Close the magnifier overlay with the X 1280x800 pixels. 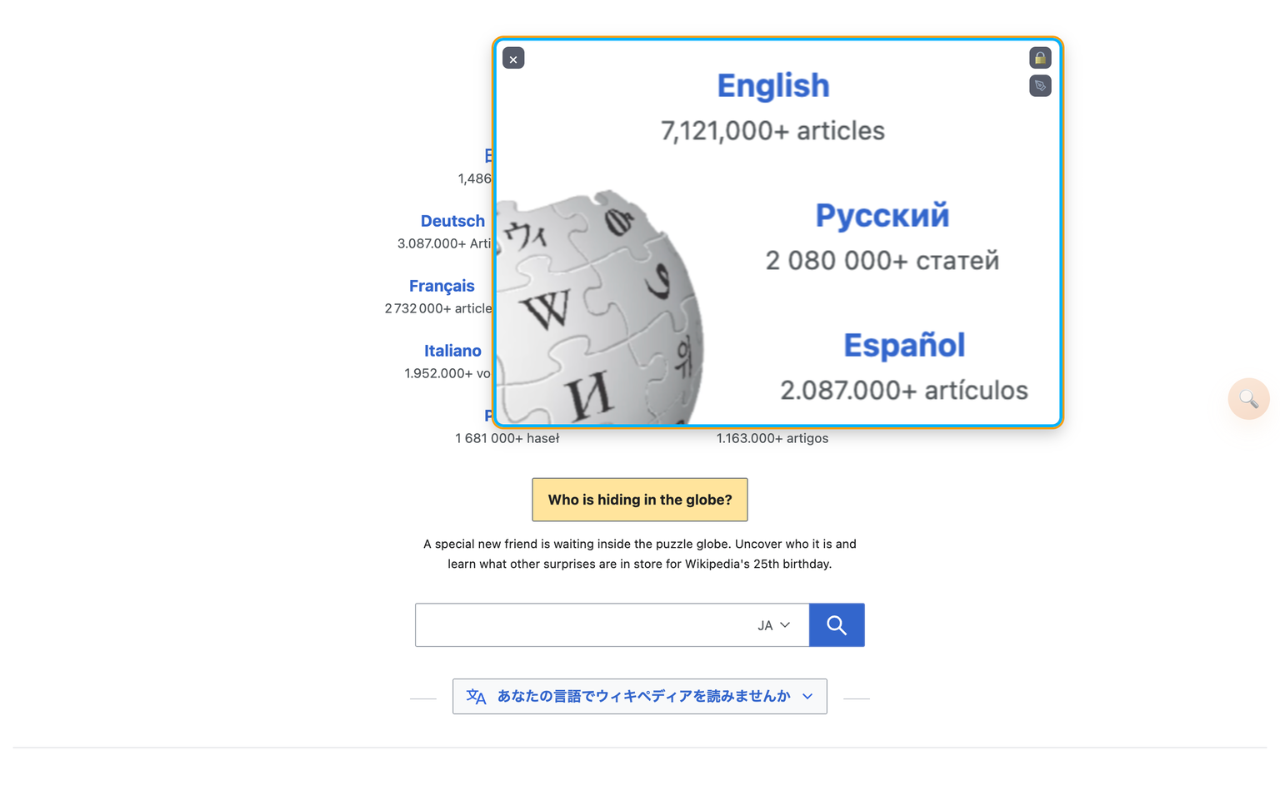[513, 59]
